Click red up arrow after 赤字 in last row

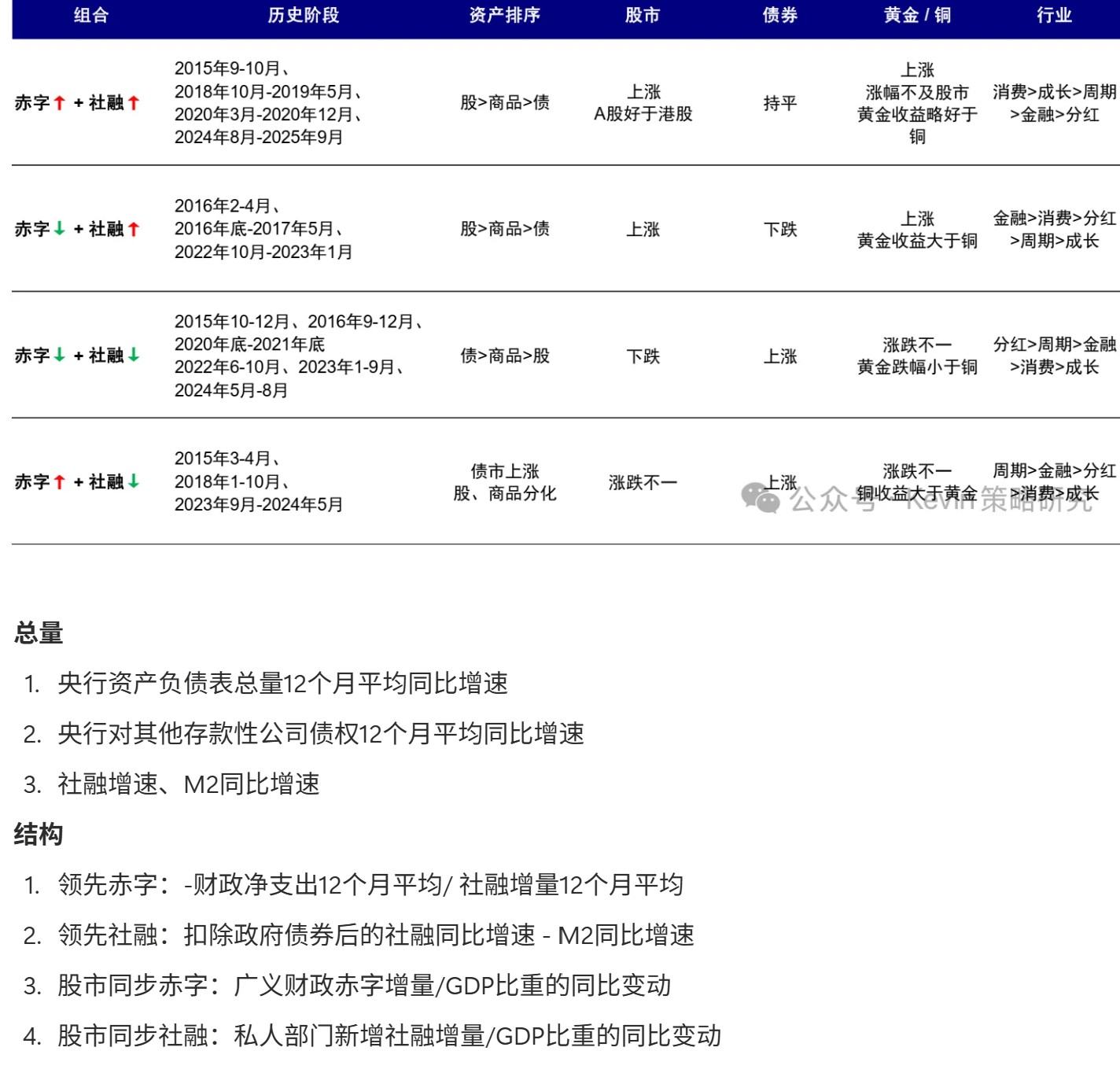tap(59, 481)
